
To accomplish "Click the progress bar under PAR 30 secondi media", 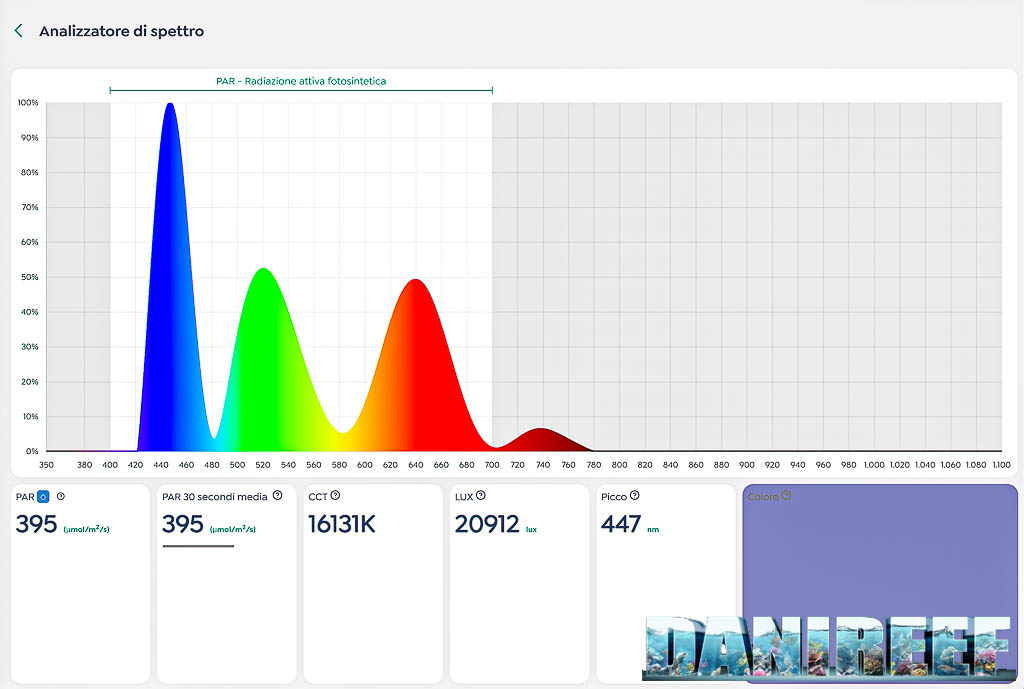I will 198,546.
